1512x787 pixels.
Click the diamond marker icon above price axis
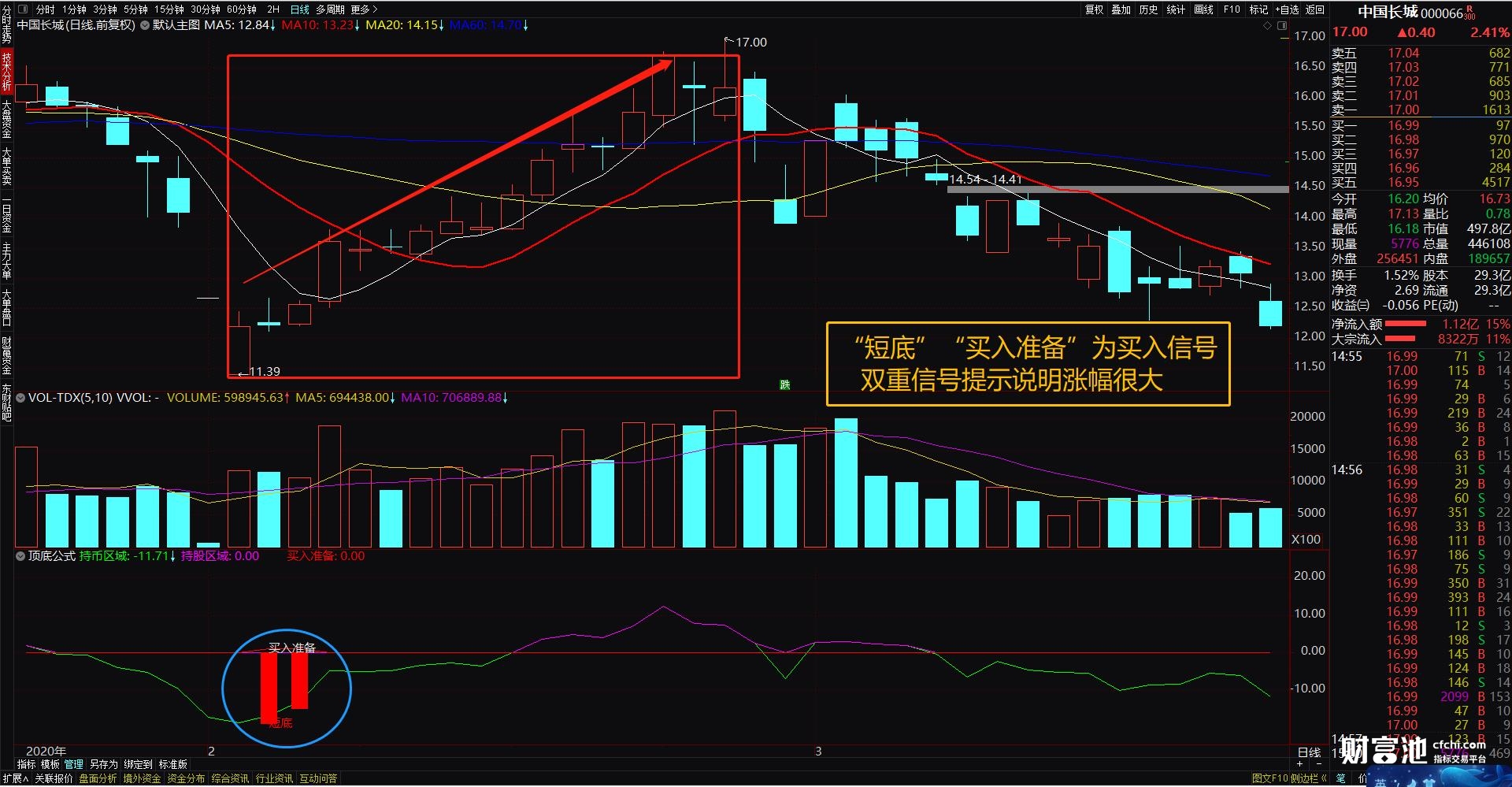[1267, 25]
